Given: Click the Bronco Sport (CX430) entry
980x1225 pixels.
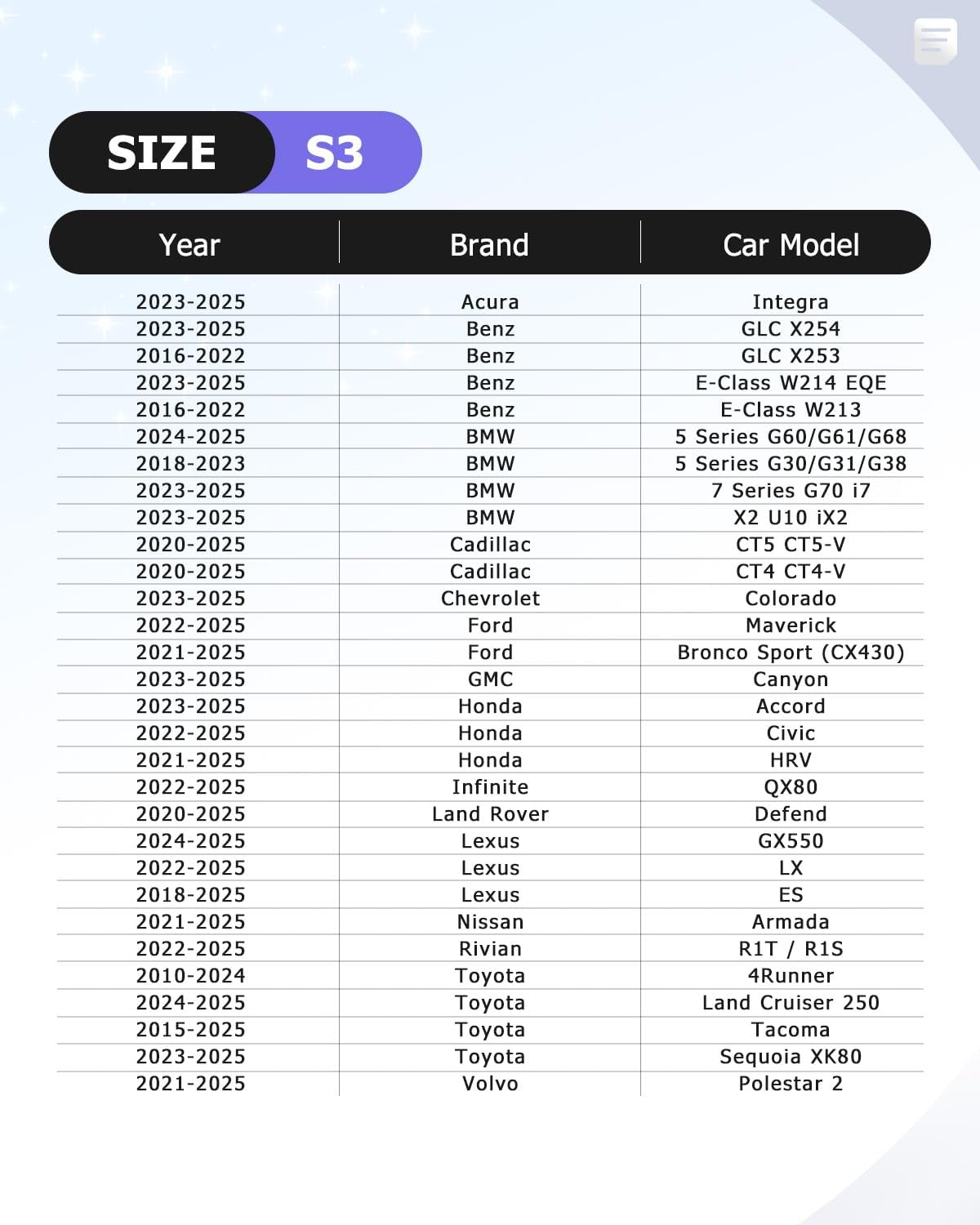Looking at the screenshot, I should coord(791,653).
